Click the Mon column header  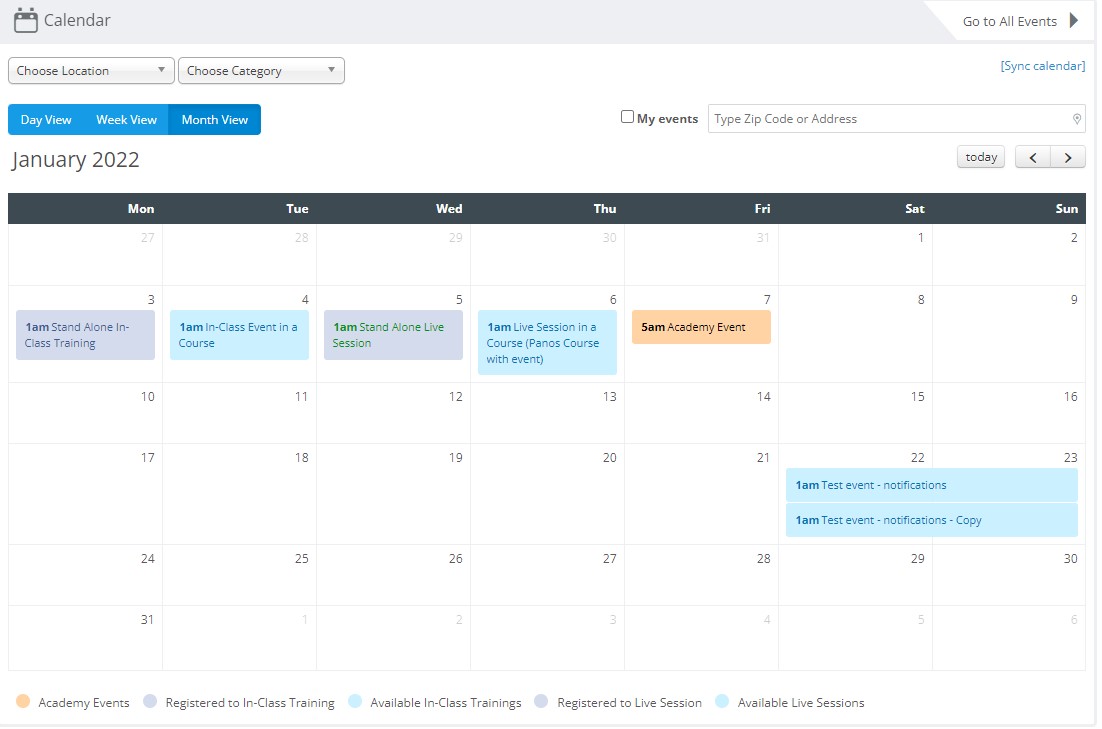coord(141,209)
